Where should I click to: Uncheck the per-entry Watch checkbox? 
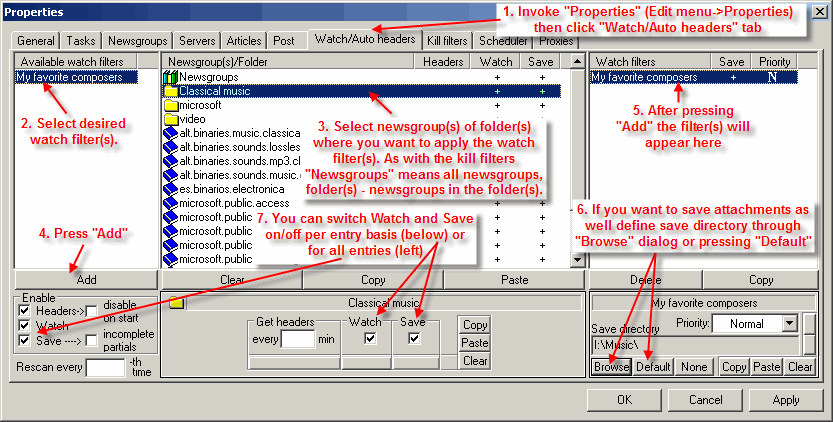[x=371, y=339]
